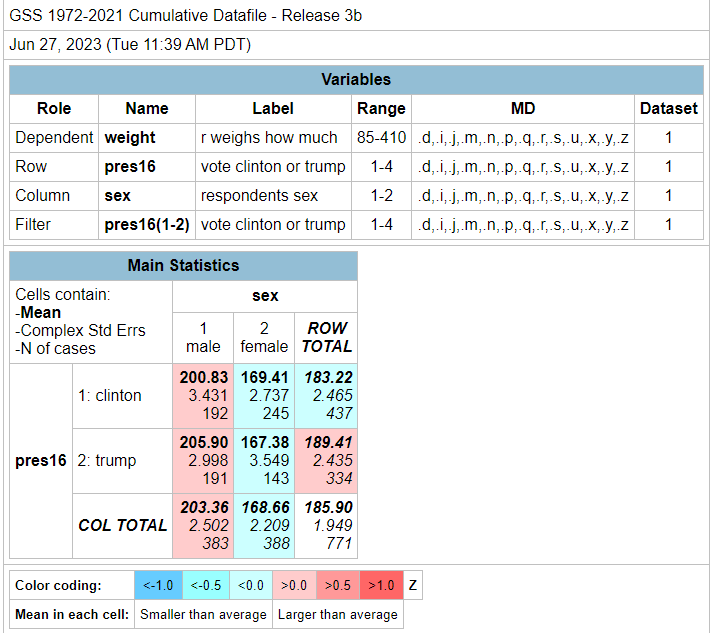Click the range value '1-2'

coord(381,196)
